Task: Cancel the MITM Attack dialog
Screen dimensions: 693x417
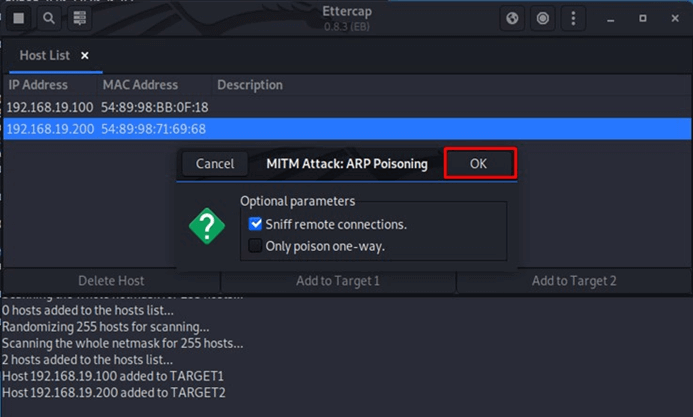Action: pyautogui.click(x=215, y=164)
